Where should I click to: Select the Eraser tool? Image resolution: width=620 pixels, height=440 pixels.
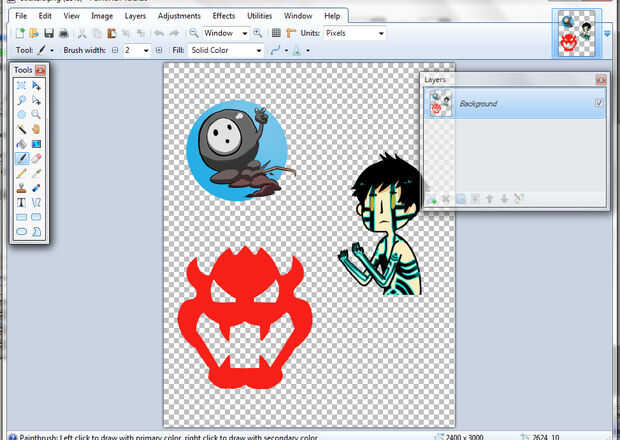tap(36, 159)
